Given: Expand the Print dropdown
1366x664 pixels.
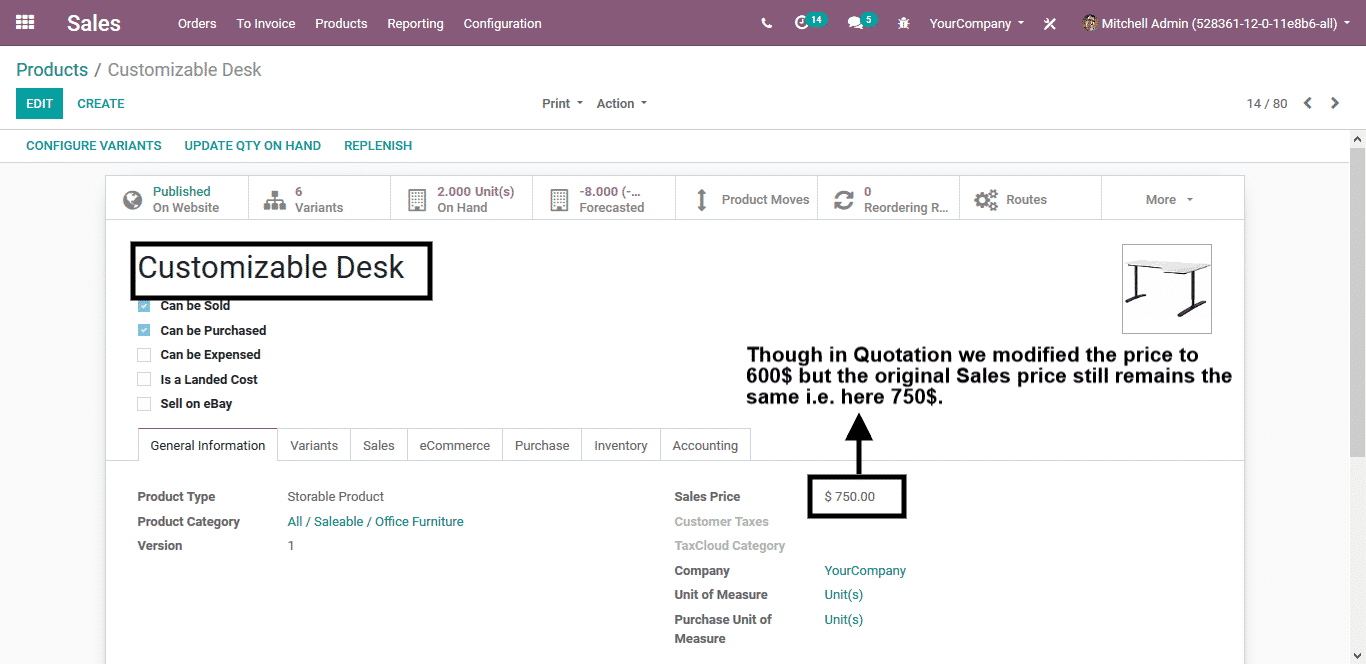Looking at the screenshot, I should tap(562, 103).
